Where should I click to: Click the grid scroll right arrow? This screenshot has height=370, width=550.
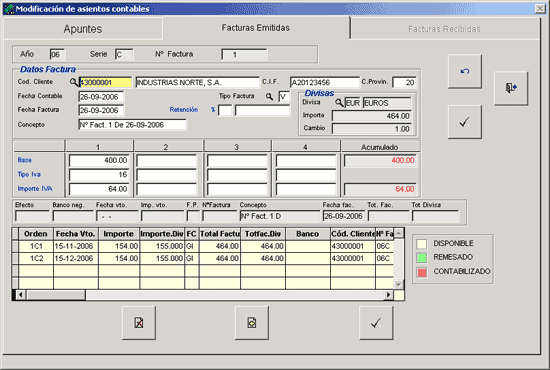tap(388, 295)
